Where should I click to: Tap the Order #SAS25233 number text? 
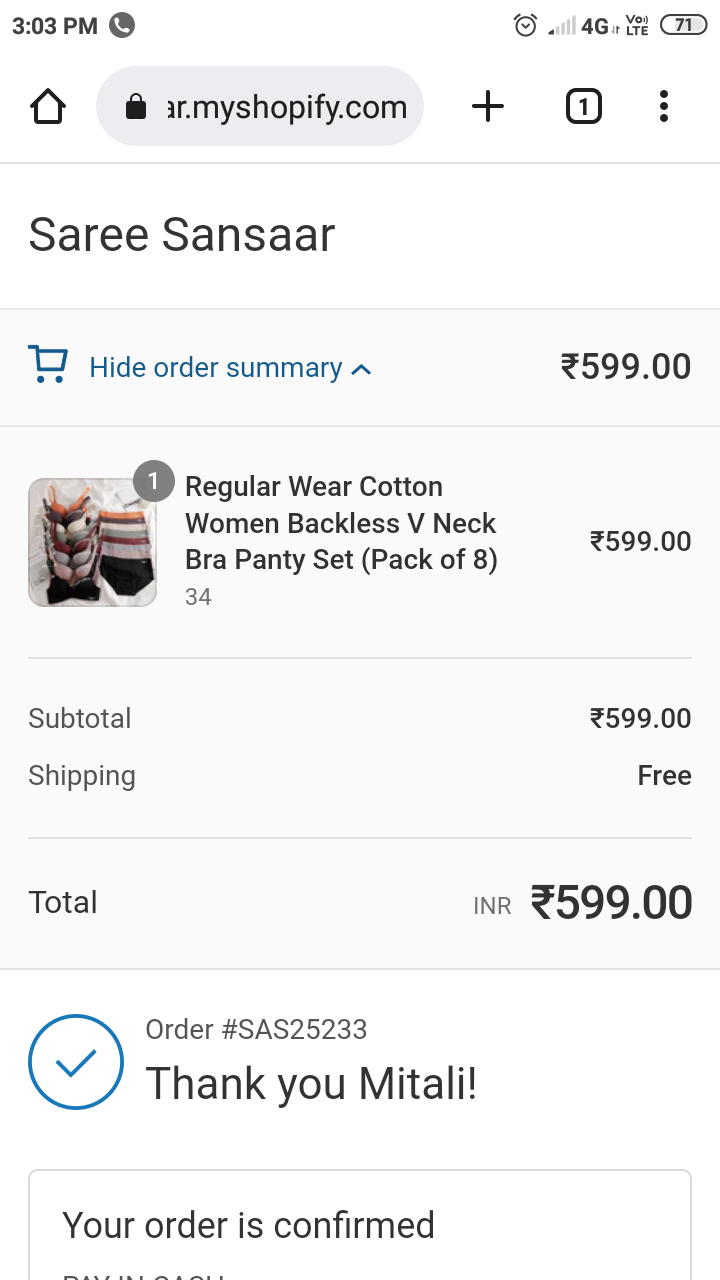click(257, 1029)
